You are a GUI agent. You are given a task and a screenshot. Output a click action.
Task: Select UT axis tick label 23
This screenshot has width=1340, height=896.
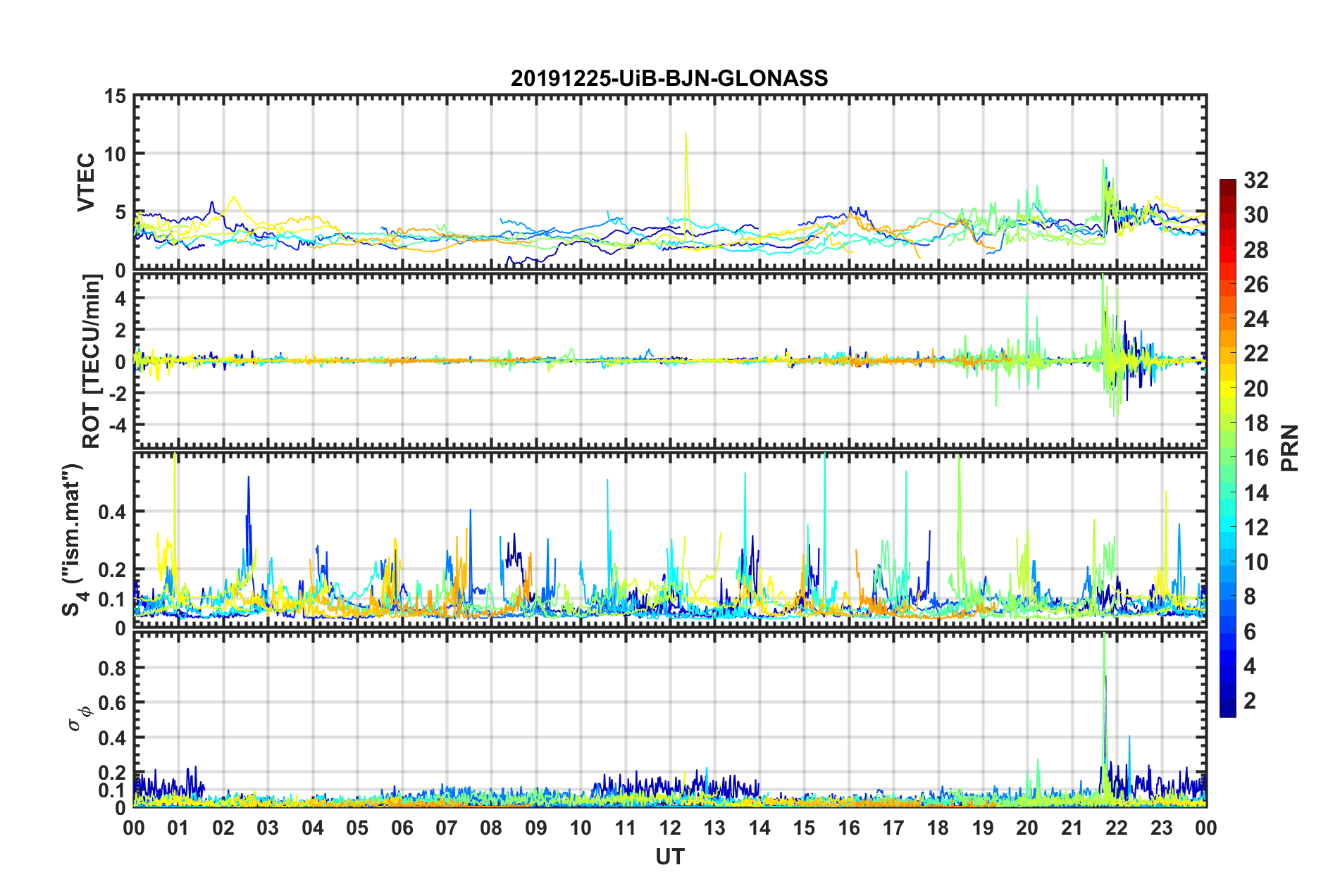pyautogui.click(x=1162, y=828)
